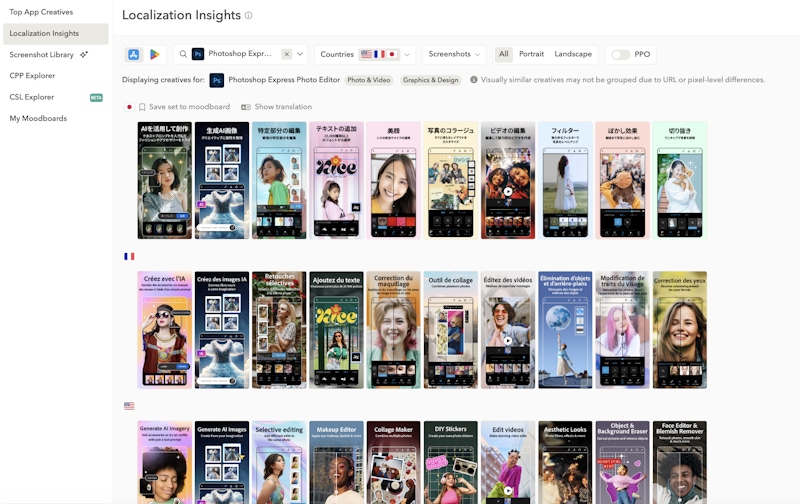Open the Japanese Nice text screenshot

point(336,181)
